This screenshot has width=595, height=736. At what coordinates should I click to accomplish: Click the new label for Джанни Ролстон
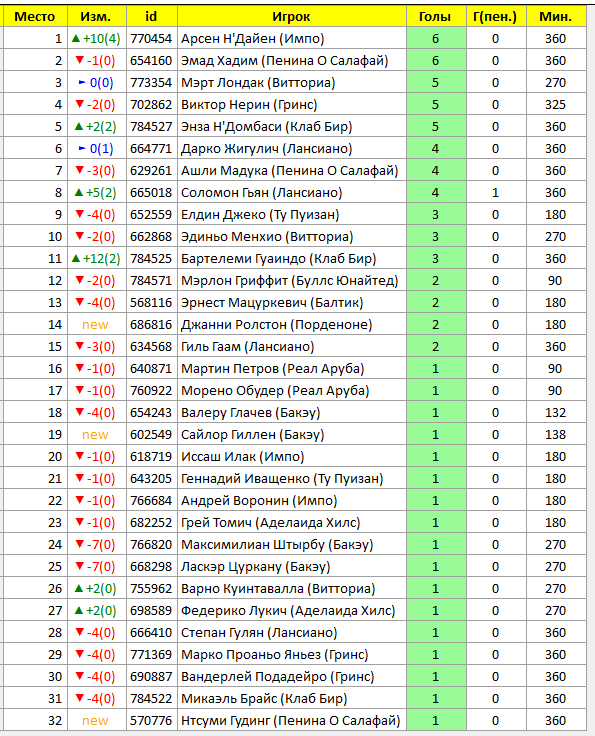(x=95, y=325)
